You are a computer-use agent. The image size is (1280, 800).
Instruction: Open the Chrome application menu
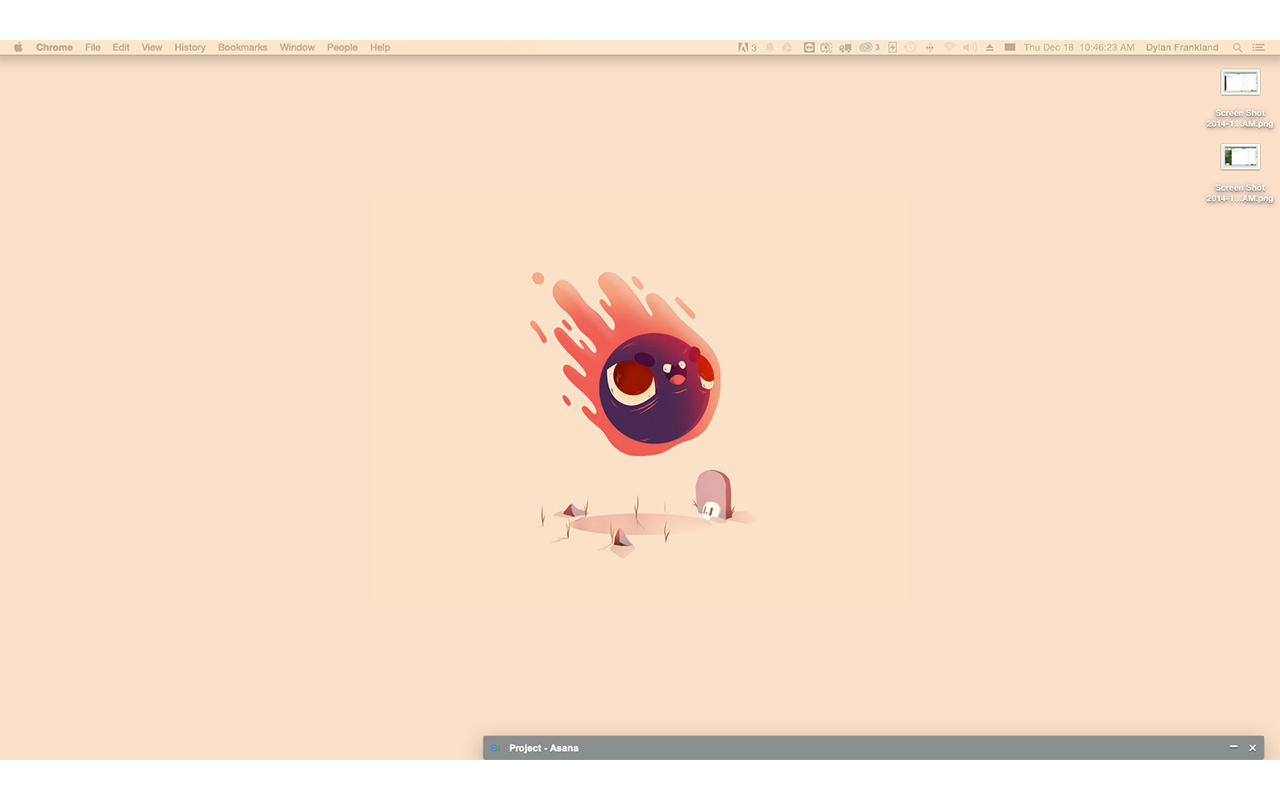coord(54,47)
